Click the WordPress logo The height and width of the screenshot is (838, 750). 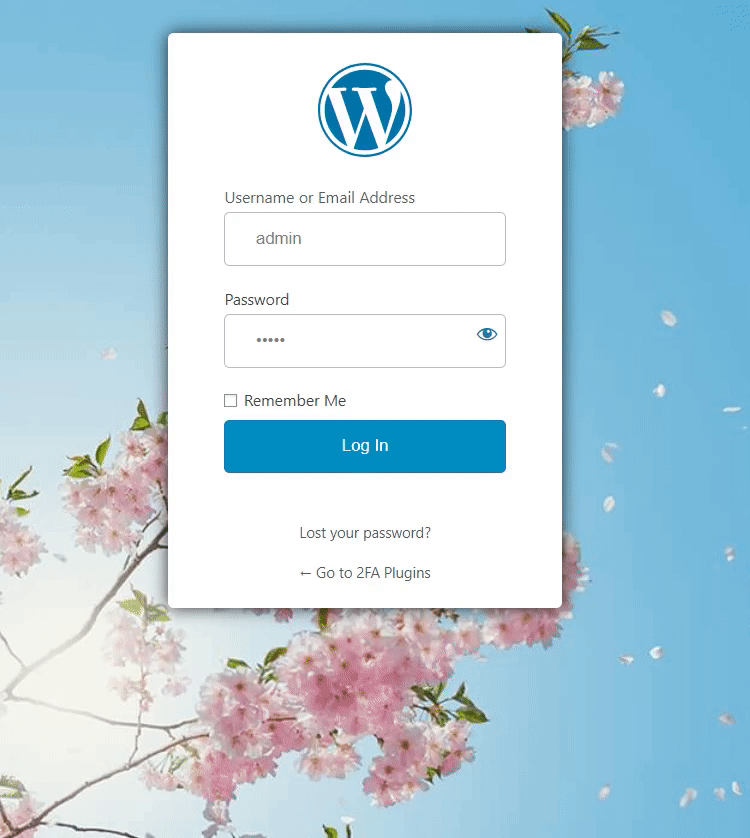(x=365, y=110)
